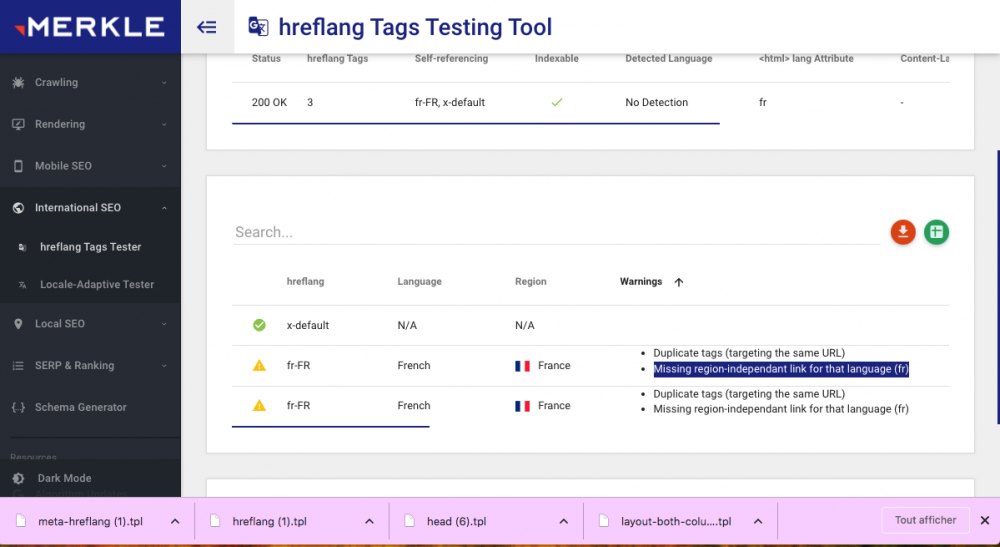The image size is (1000, 547).
Task: Click the Tout afficher button
Action: coord(925,520)
